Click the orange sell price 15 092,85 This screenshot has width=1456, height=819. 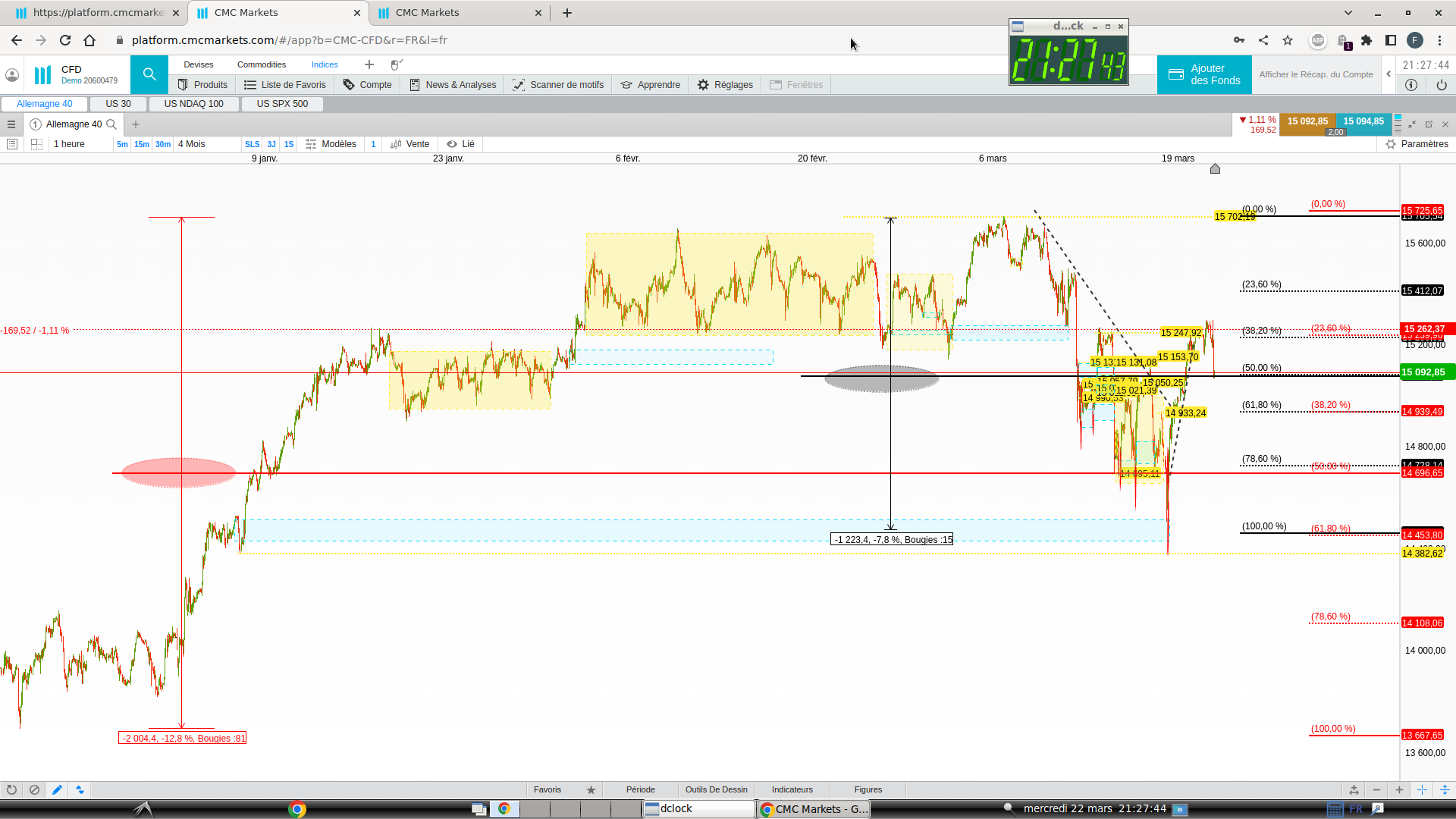[1307, 121]
